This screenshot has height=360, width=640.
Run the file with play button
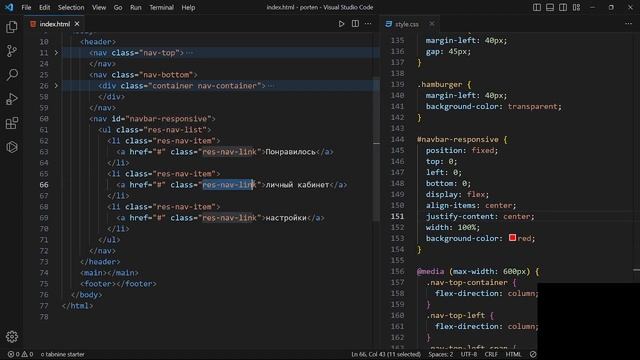[x=341, y=24]
